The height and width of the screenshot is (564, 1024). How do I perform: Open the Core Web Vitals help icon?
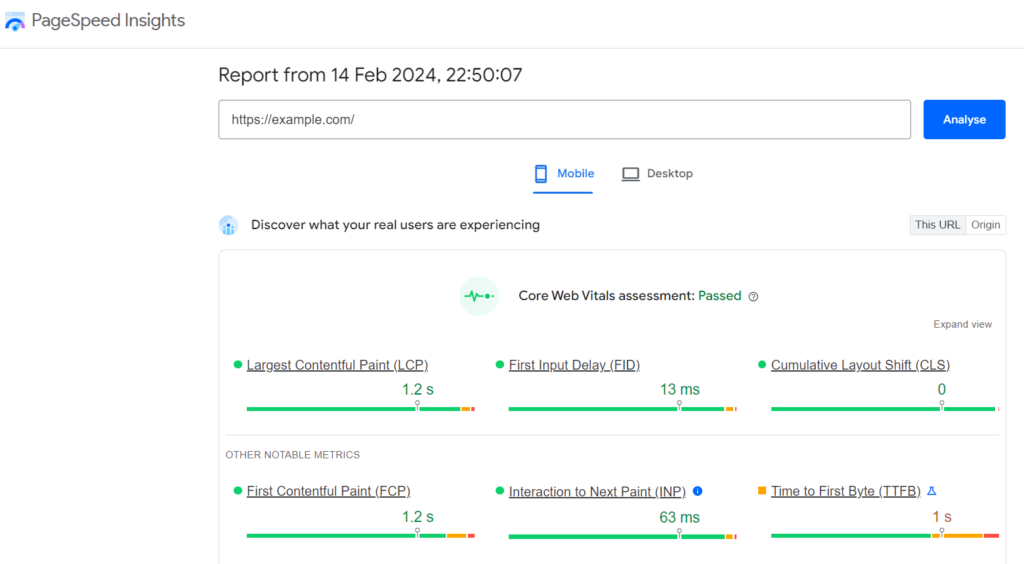point(753,296)
